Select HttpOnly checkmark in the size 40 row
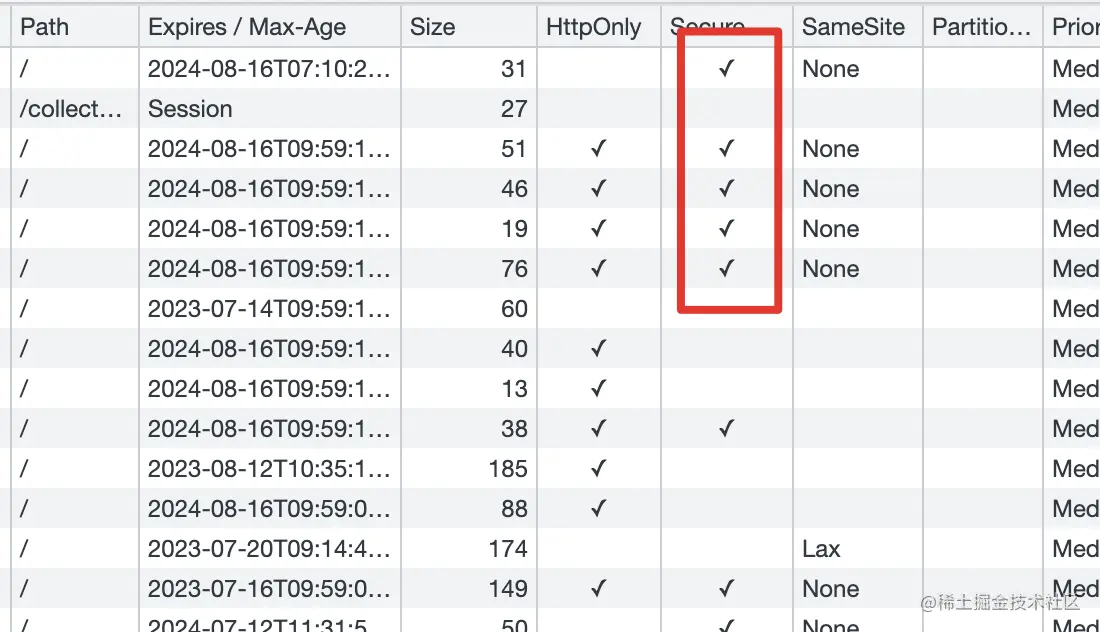This screenshot has width=1100, height=632. [598, 349]
